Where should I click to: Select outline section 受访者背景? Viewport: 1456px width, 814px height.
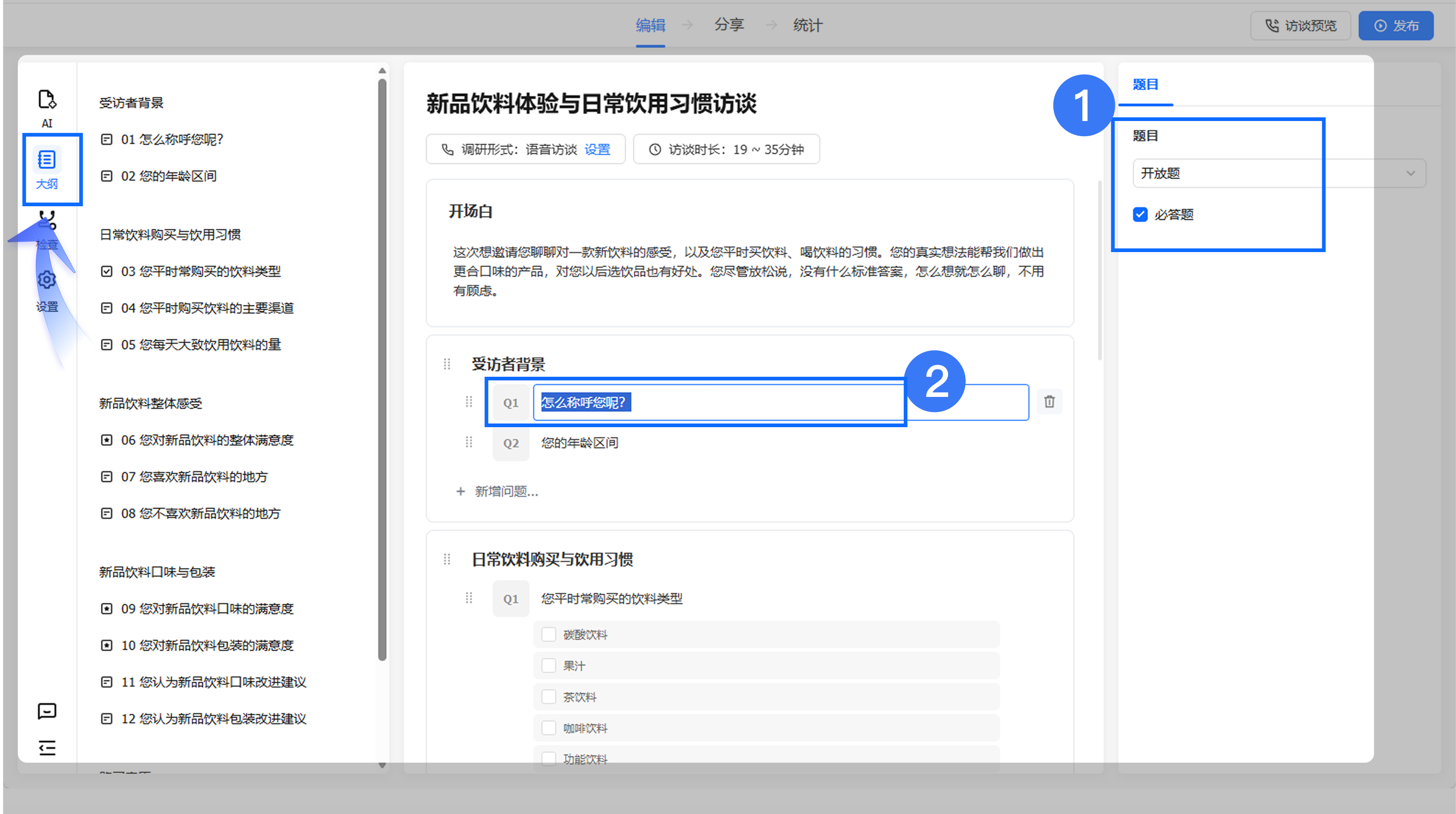131,103
